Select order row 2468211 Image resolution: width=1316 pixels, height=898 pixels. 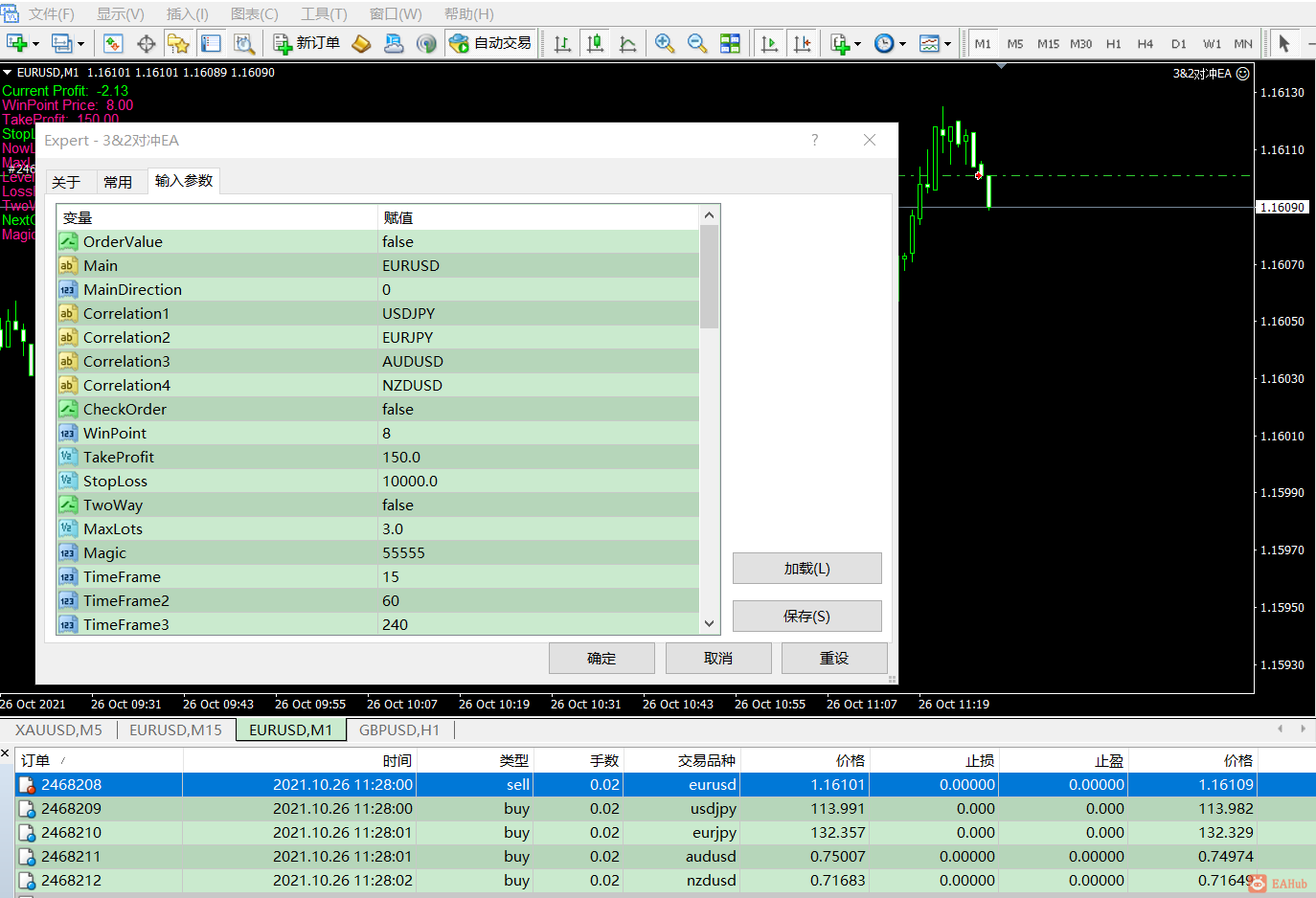[665, 856]
